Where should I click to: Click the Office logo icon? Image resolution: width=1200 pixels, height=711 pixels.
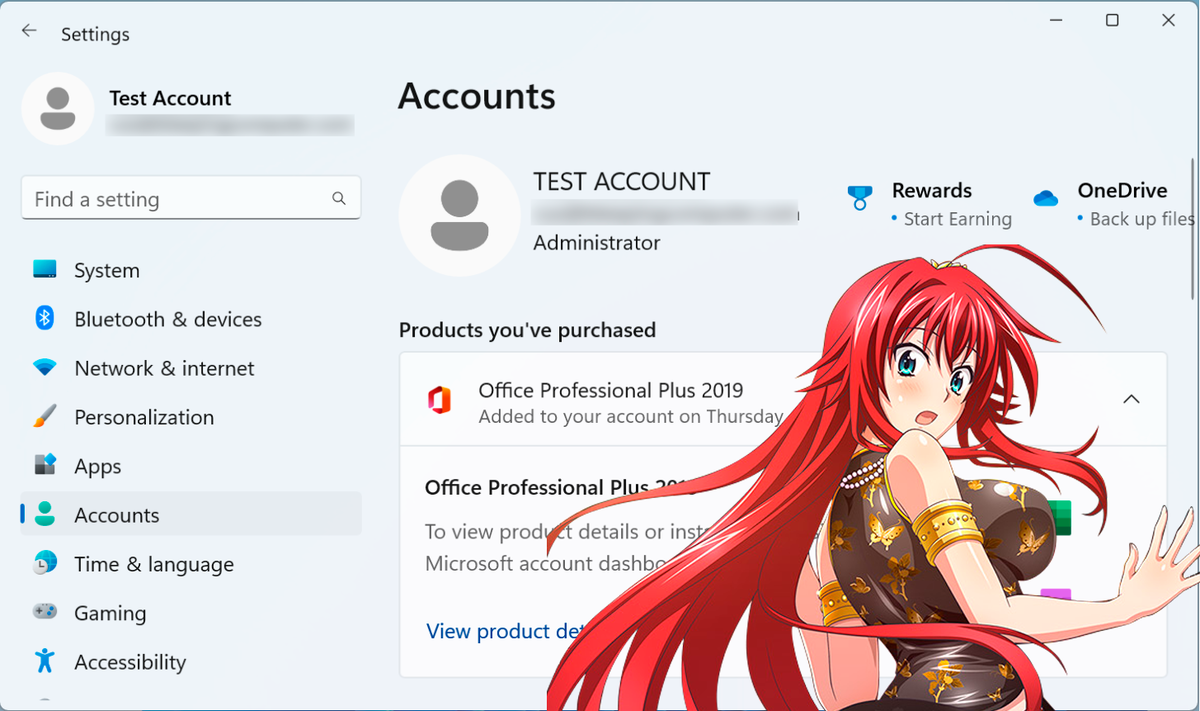click(439, 400)
